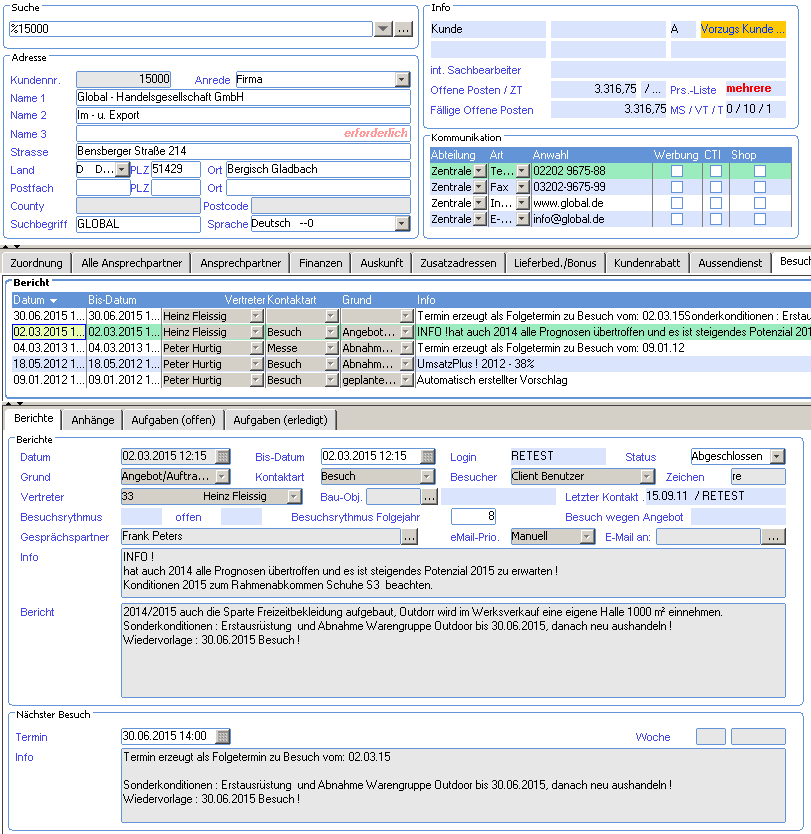The height and width of the screenshot is (834, 811).
Task: Switch to the Finanzen tab
Action: [320, 263]
